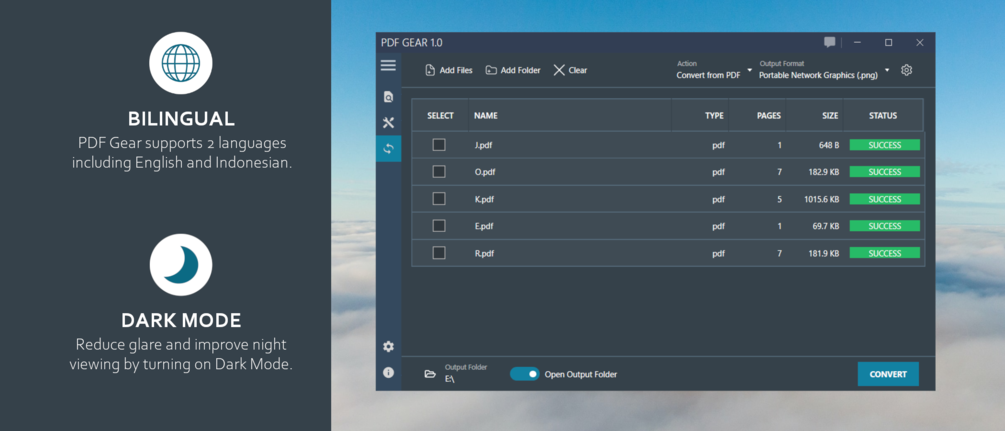Click the SELECT column header
The width and height of the screenshot is (1005, 431).
point(440,116)
